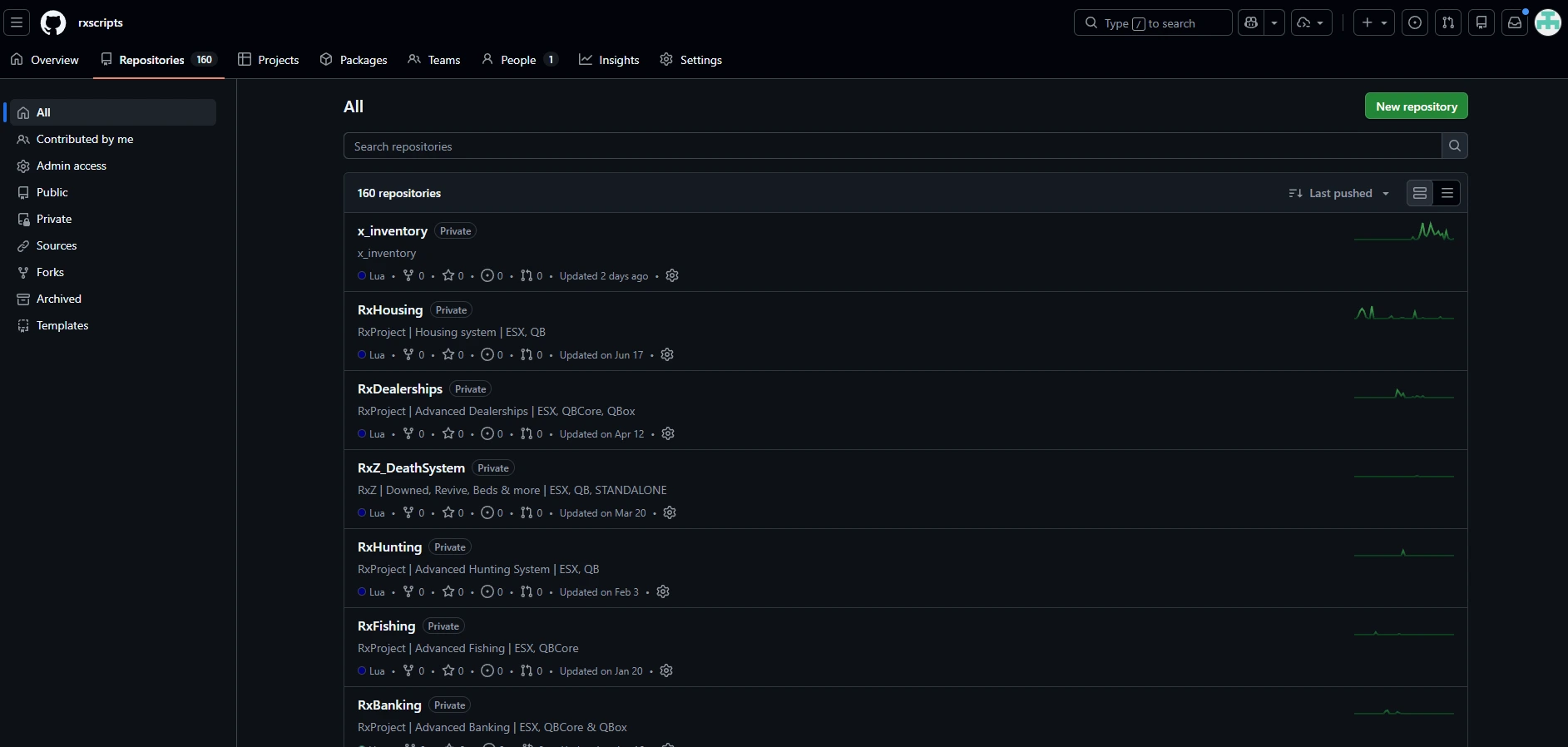Open settings gear for x_inventory
This screenshot has height=747, width=1568.
672,275
